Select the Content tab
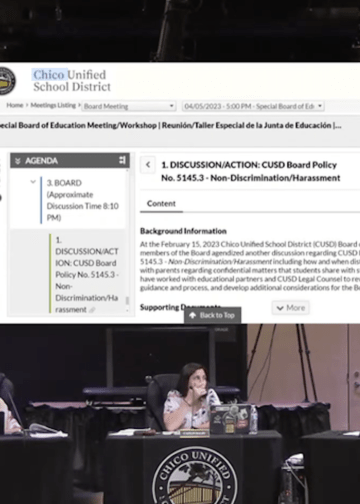Viewport: 360px width, 504px height. point(161,204)
